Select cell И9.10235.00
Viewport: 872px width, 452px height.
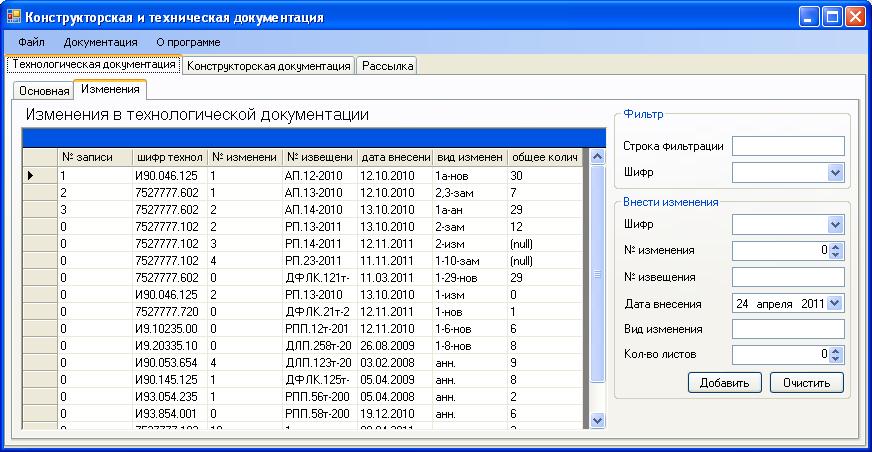[x=170, y=329]
